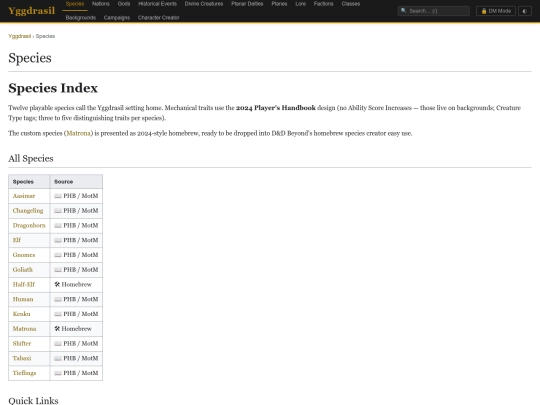Click the book icon in Gnomes row
The height and width of the screenshot is (405, 540).
[x=58, y=255]
